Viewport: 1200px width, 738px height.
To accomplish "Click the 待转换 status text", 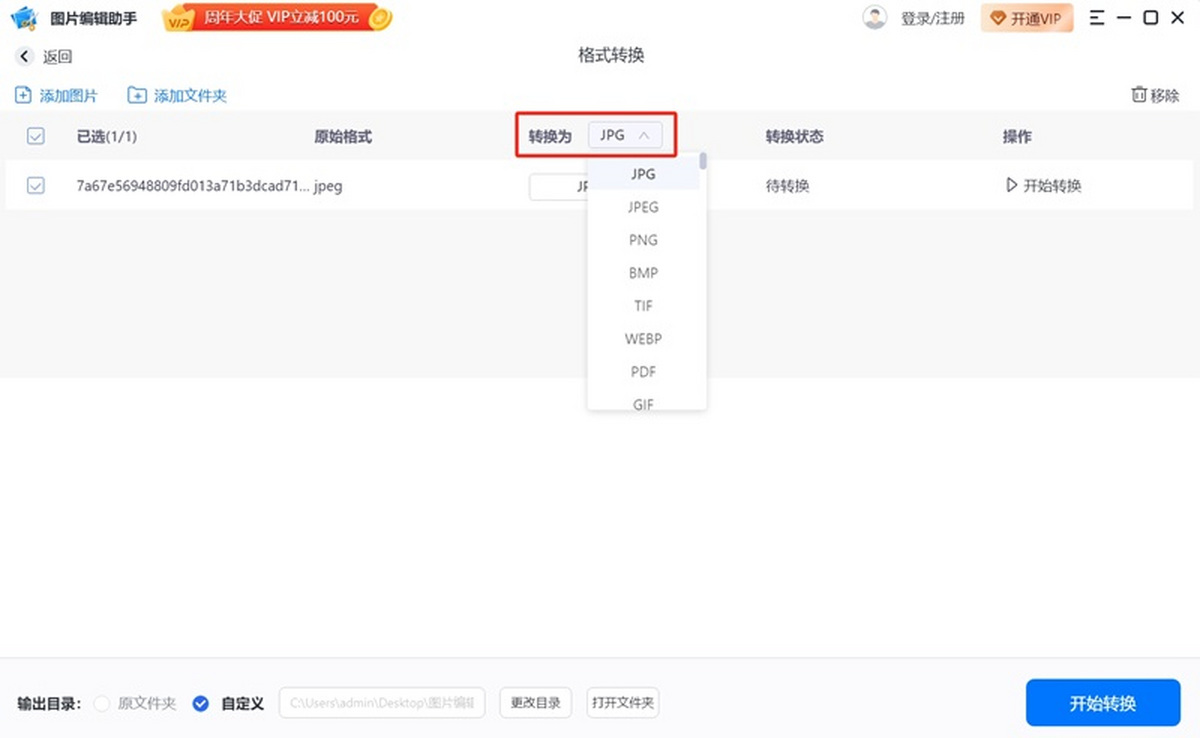I will (787, 186).
